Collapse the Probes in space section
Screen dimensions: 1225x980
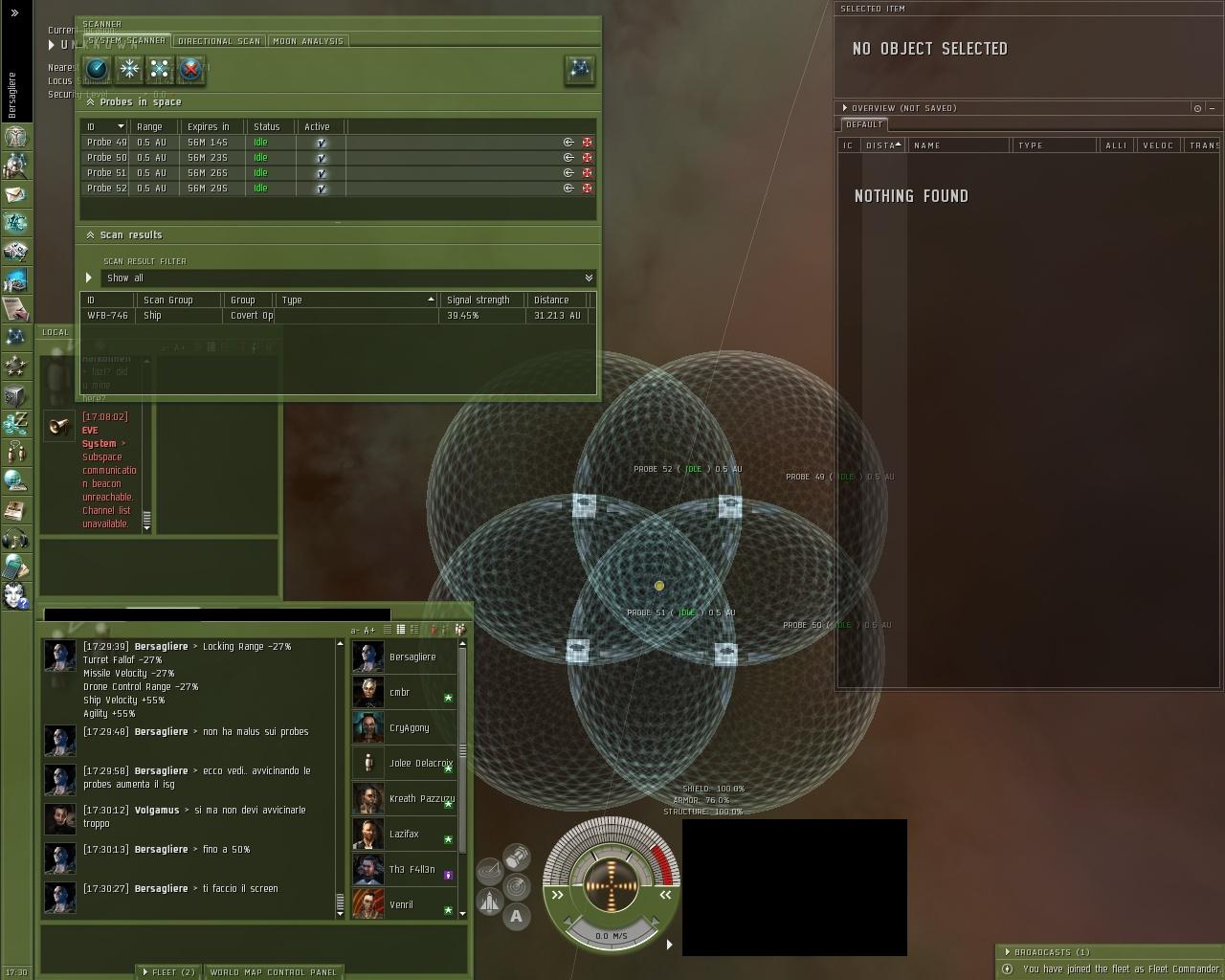[90, 101]
